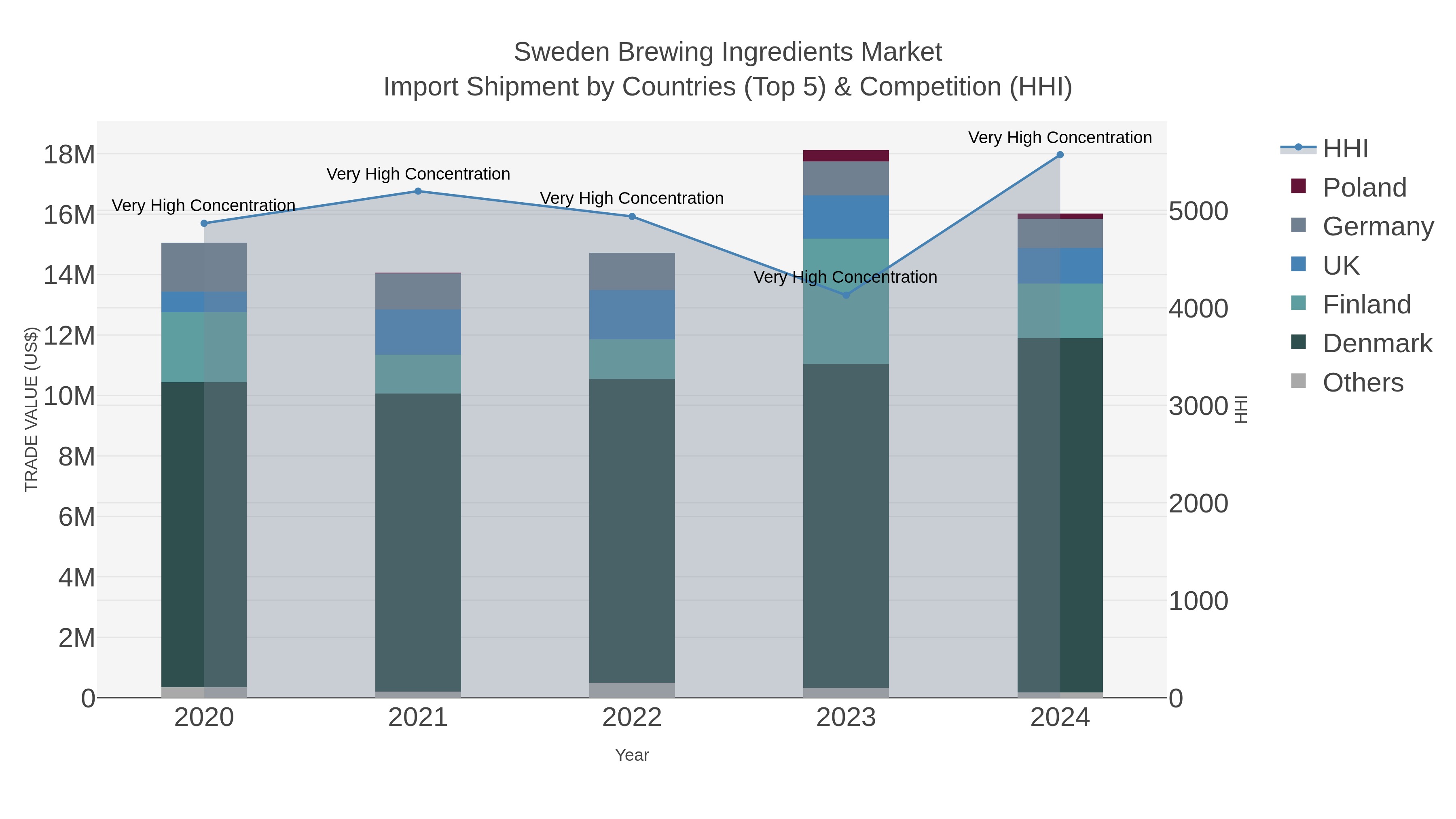Toggle the Finland legend entry
This screenshot has height=819, width=1456.
point(1351,304)
